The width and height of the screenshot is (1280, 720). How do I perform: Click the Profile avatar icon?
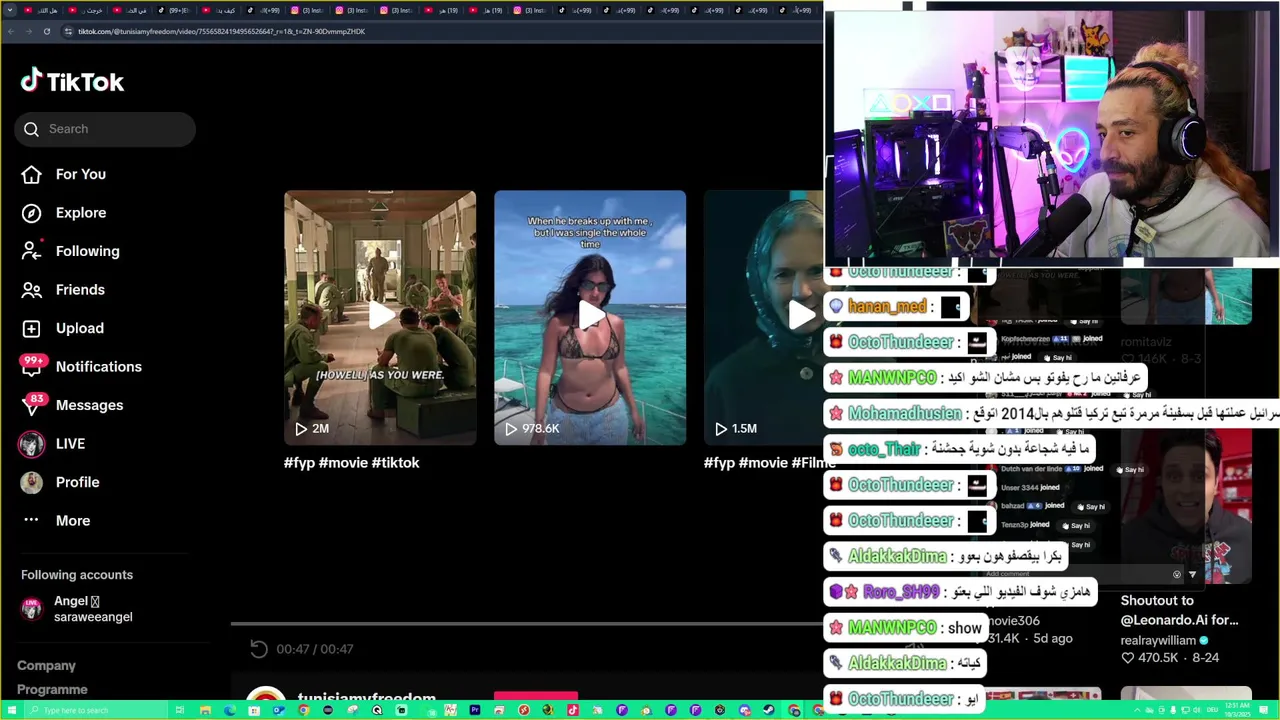click(x=32, y=482)
